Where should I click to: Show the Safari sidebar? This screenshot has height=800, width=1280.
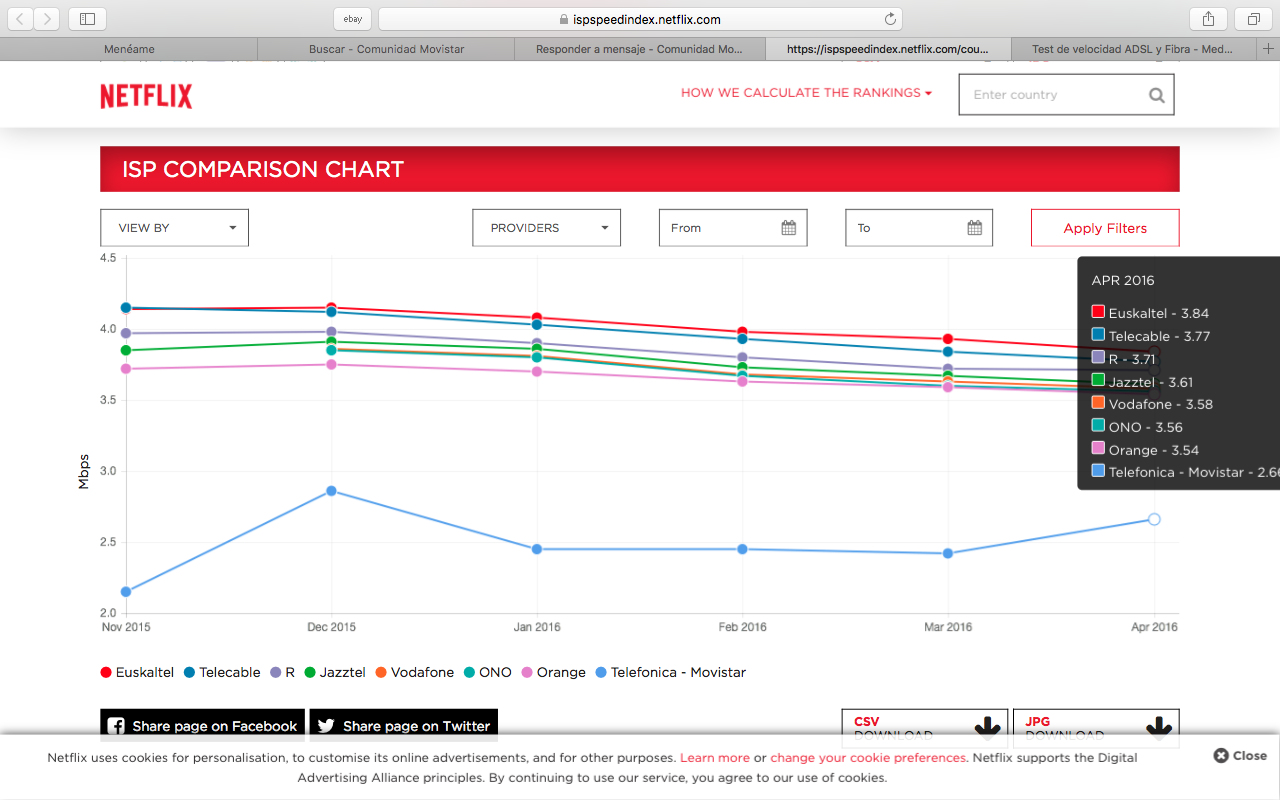[88, 19]
